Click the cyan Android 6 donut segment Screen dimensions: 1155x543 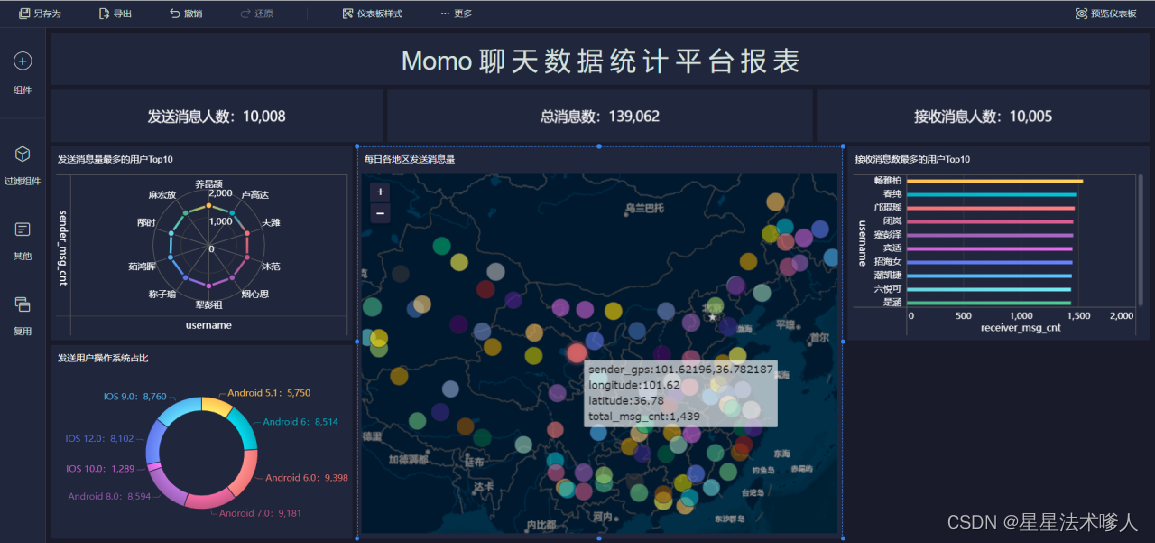[243, 427]
